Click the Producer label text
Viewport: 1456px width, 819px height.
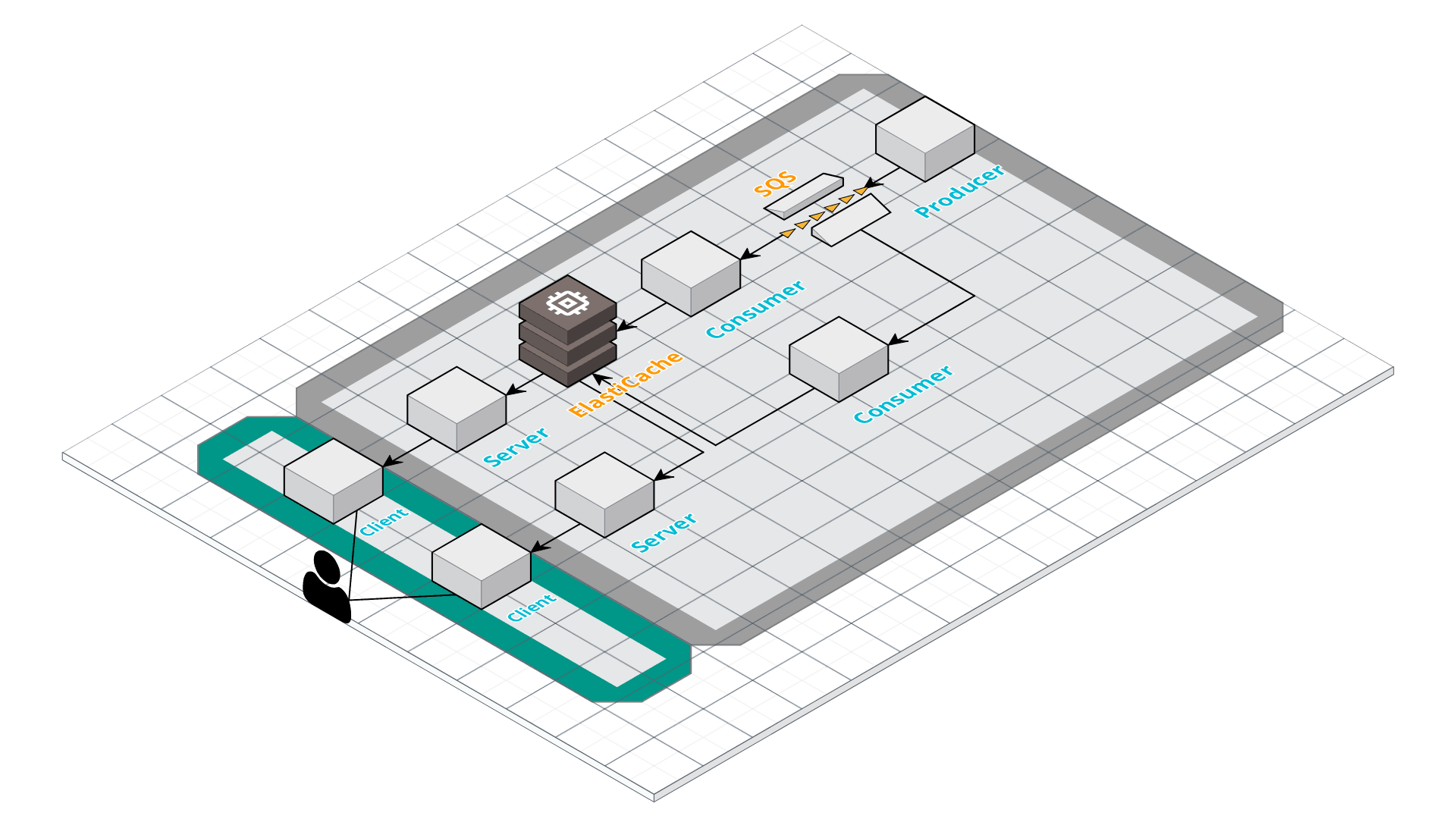(959, 191)
